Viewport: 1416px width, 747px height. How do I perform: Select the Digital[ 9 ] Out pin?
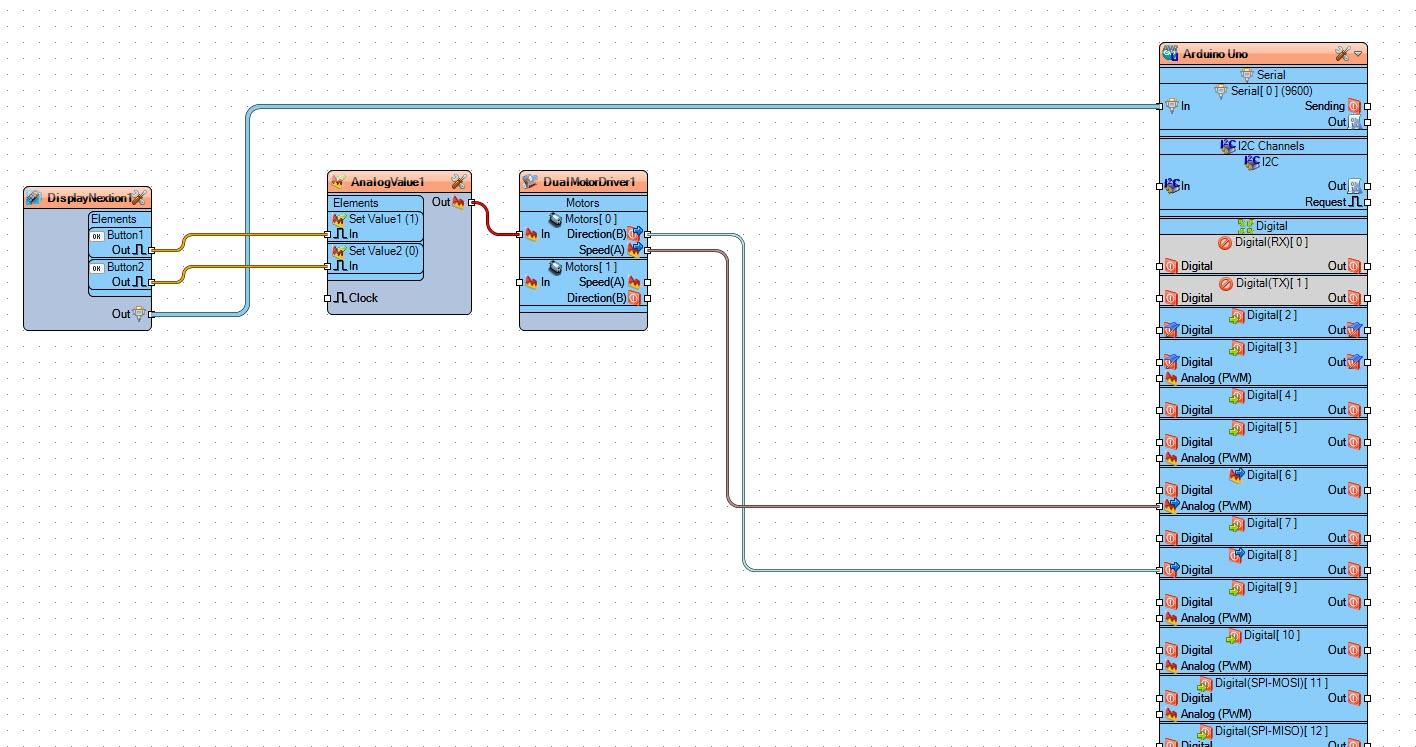click(x=1368, y=602)
